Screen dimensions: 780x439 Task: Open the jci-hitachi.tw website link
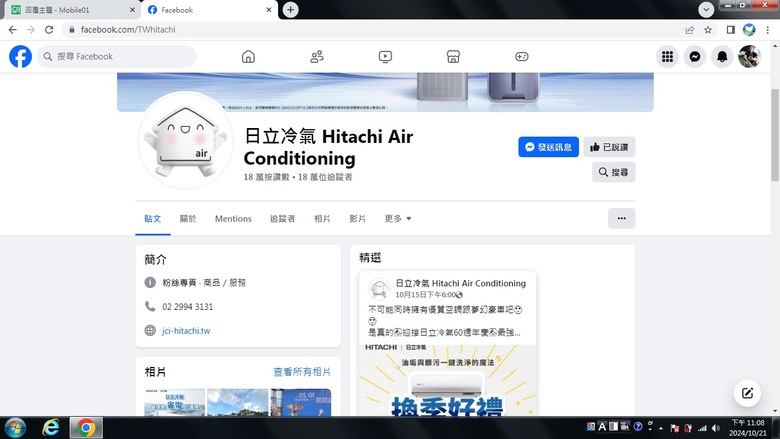pyautogui.click(x=186, y=331)
